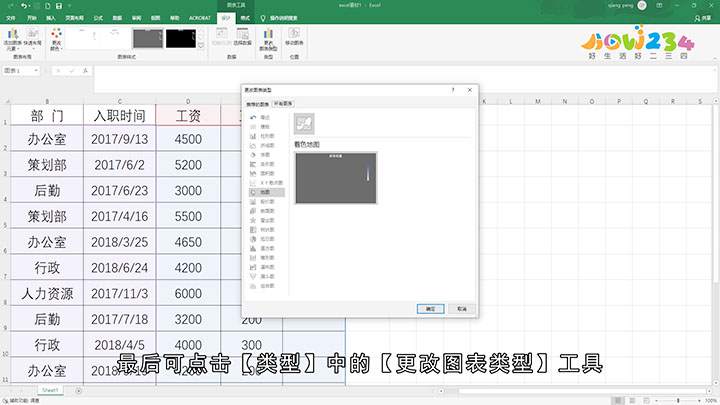
Task: Click filled map subtype icon
Action: [304, 124]
